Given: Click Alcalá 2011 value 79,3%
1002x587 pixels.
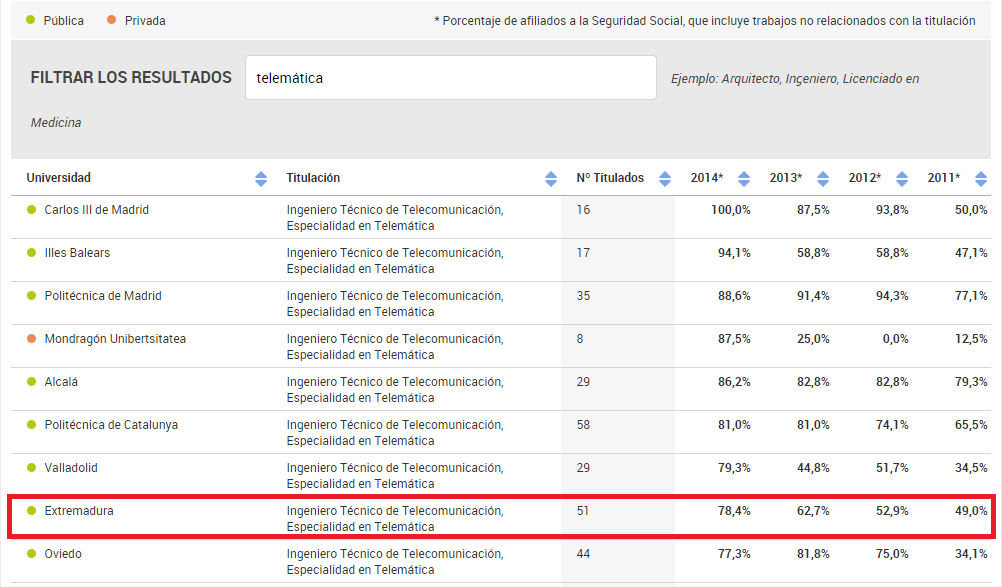Looking at the screenshot, I should [x=971, y=381].
